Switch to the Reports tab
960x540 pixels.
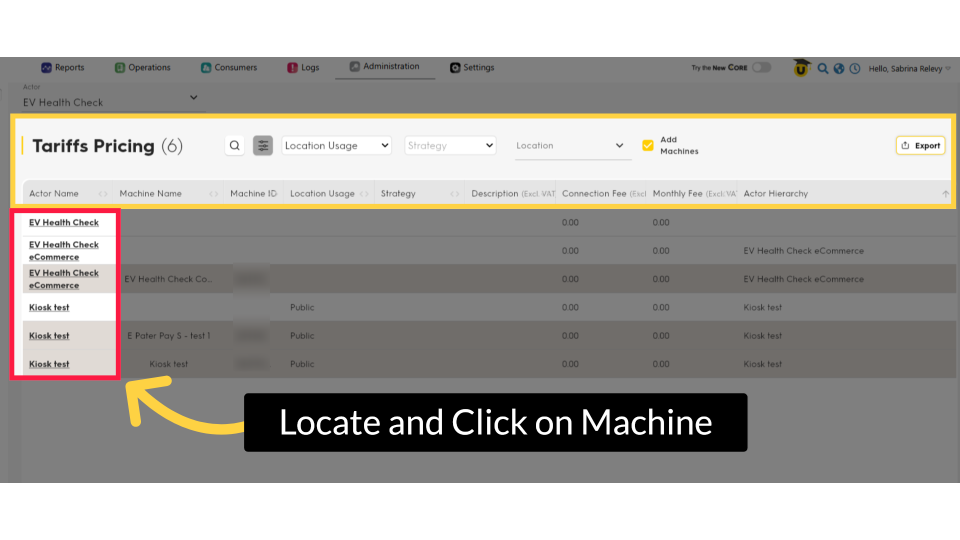[x=62, y=68]
